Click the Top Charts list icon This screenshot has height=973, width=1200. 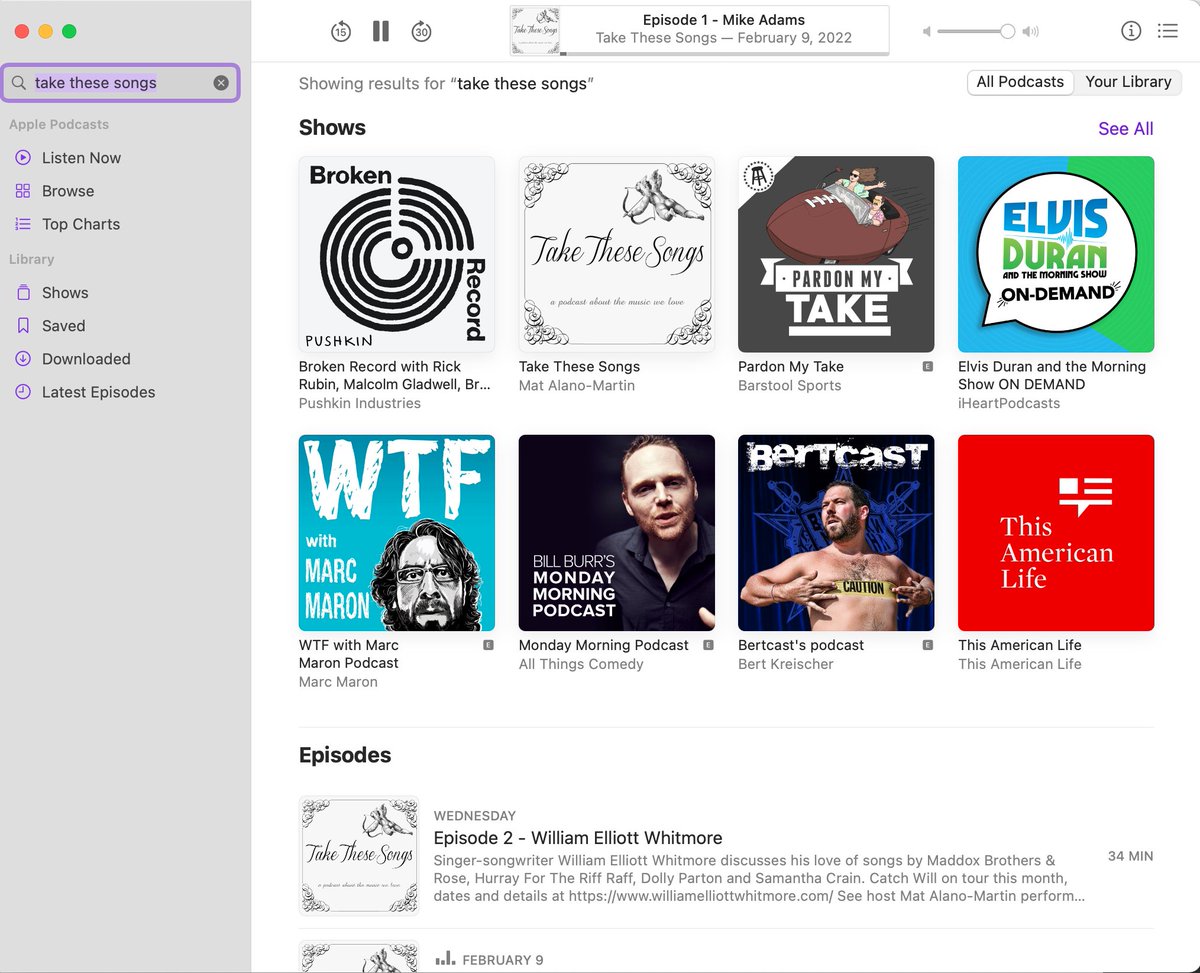coord(23,224)
